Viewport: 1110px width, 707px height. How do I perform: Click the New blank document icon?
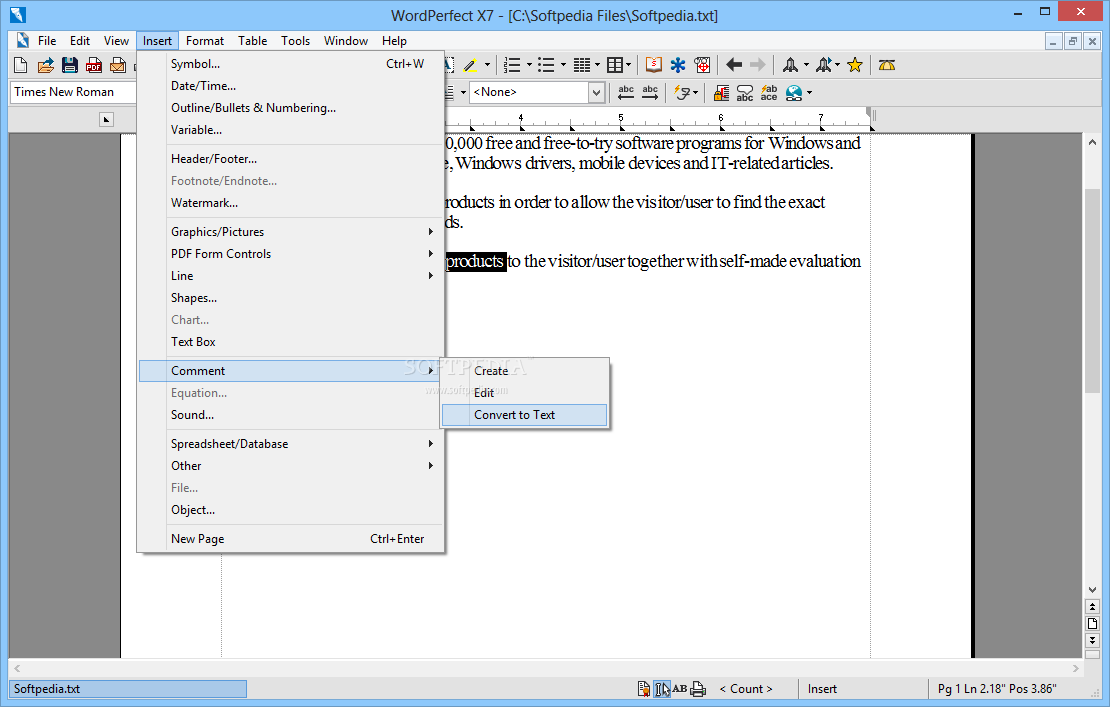[x=21, y=65]
